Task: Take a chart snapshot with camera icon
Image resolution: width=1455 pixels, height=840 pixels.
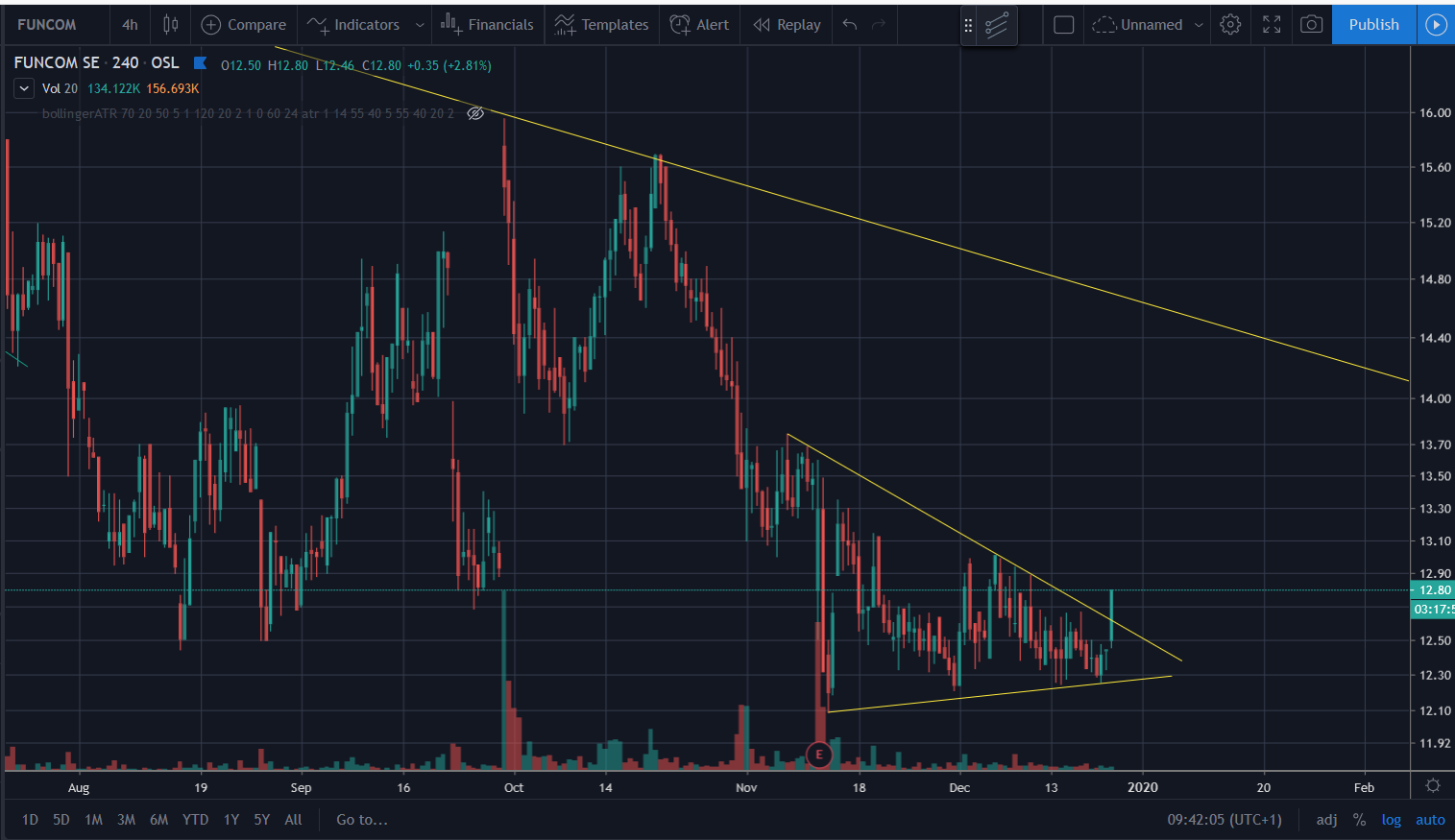Action: pyautogui.click(x=1312, y=24)
